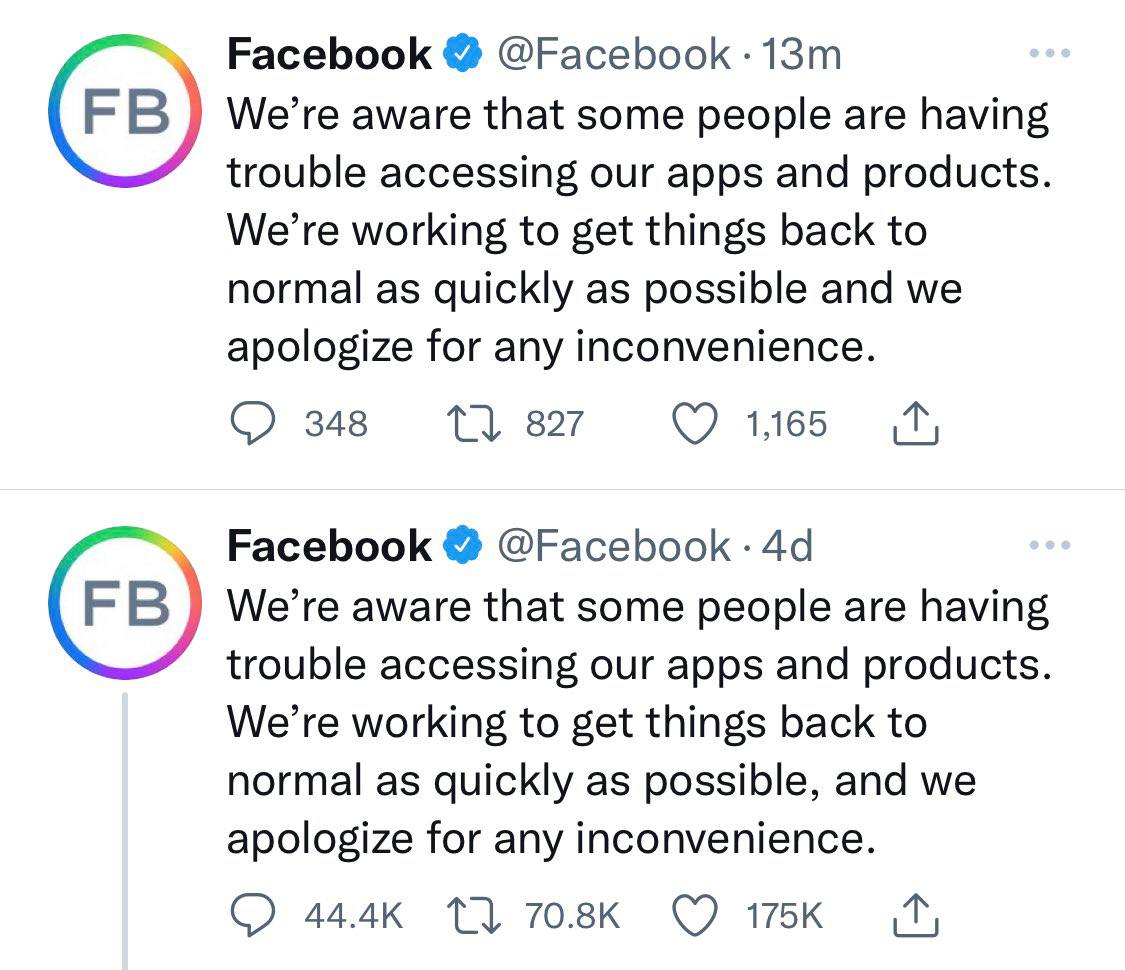
Task: Reply to the 4d Facebook tweet
Action: click(253, 915)
